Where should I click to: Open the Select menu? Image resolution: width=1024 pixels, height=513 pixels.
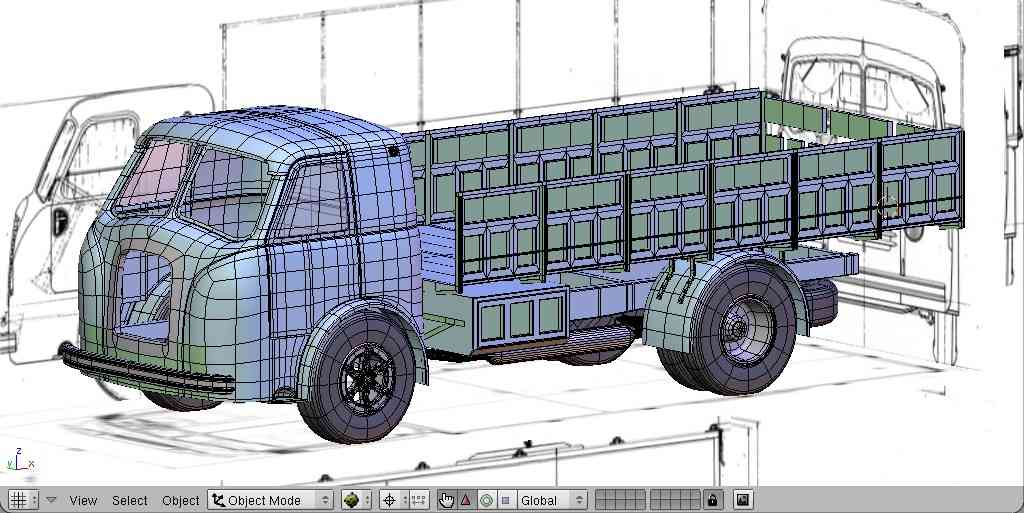(129, 501)
